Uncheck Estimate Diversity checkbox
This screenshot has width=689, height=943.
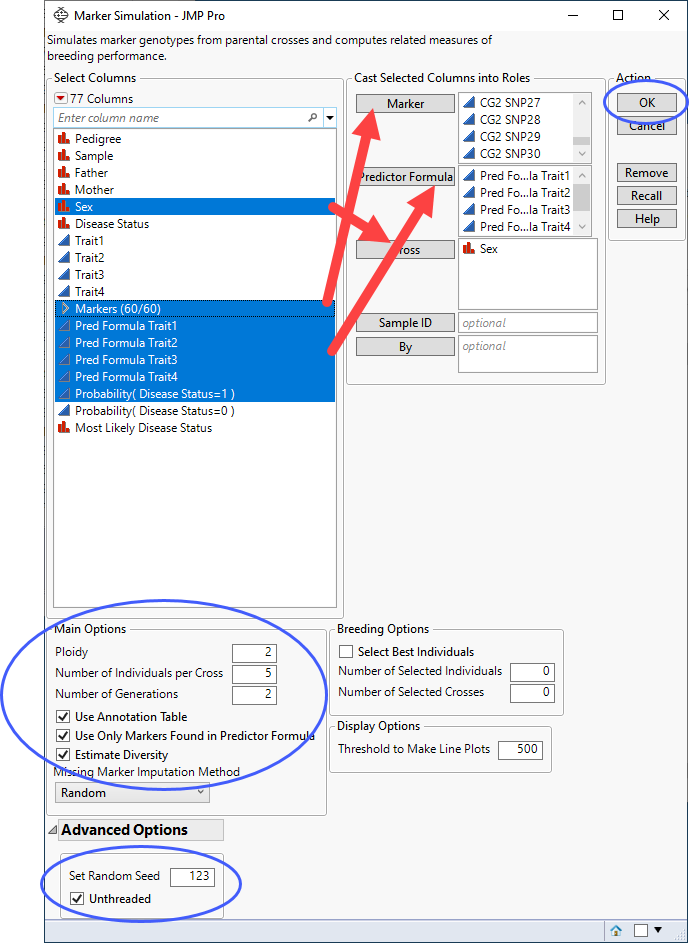(63, 755)
